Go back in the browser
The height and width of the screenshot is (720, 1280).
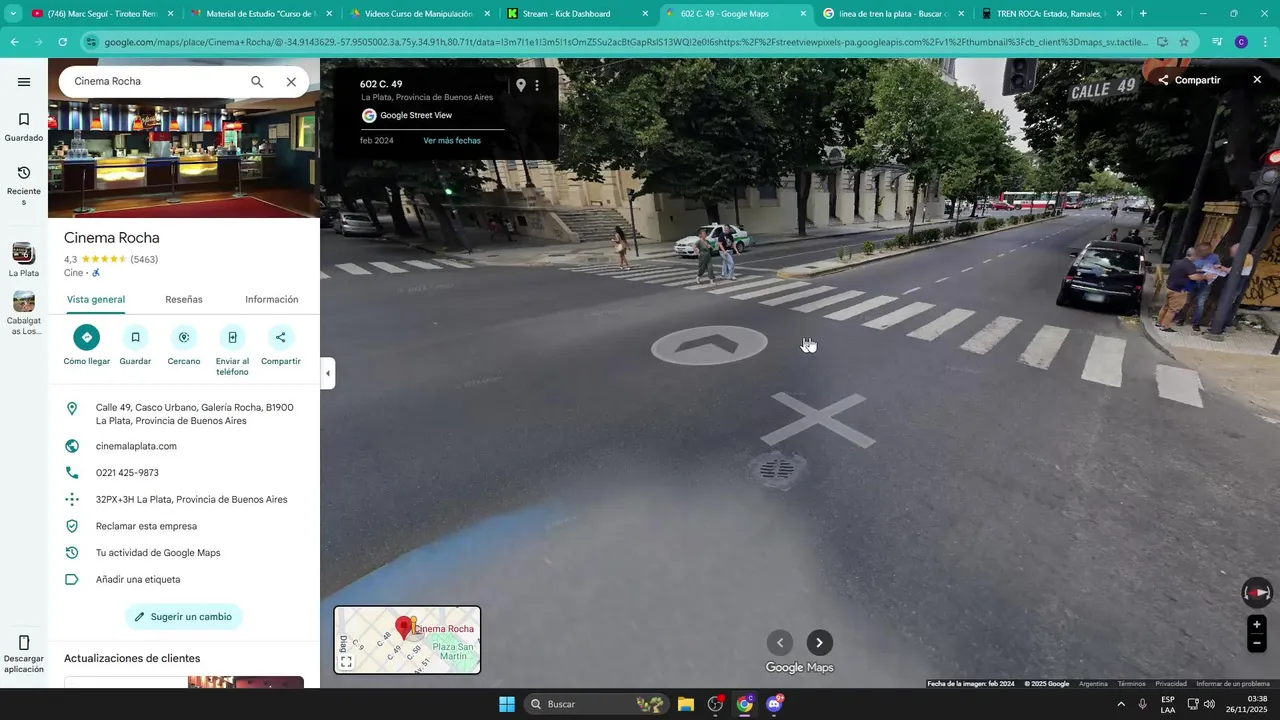[14, 42]
